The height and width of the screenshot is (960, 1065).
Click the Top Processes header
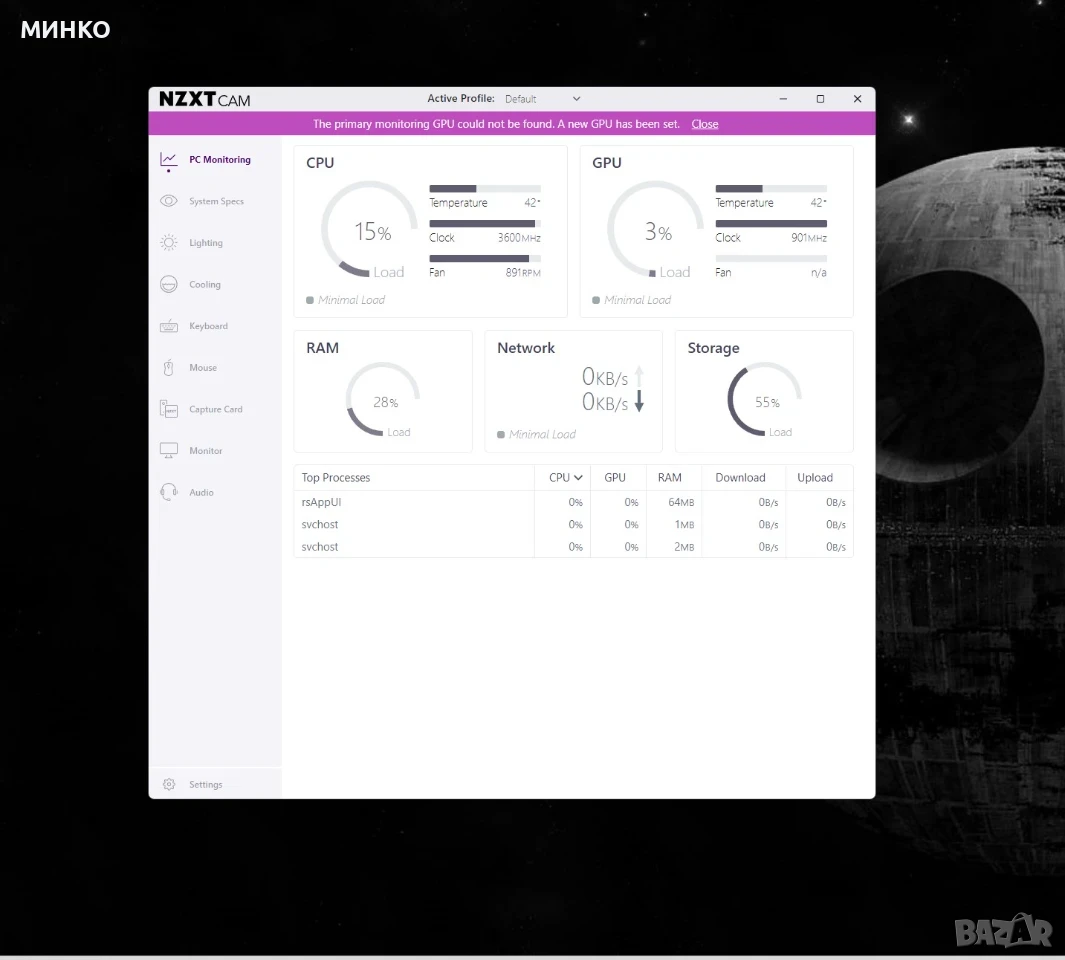click(x=336, y=478)
